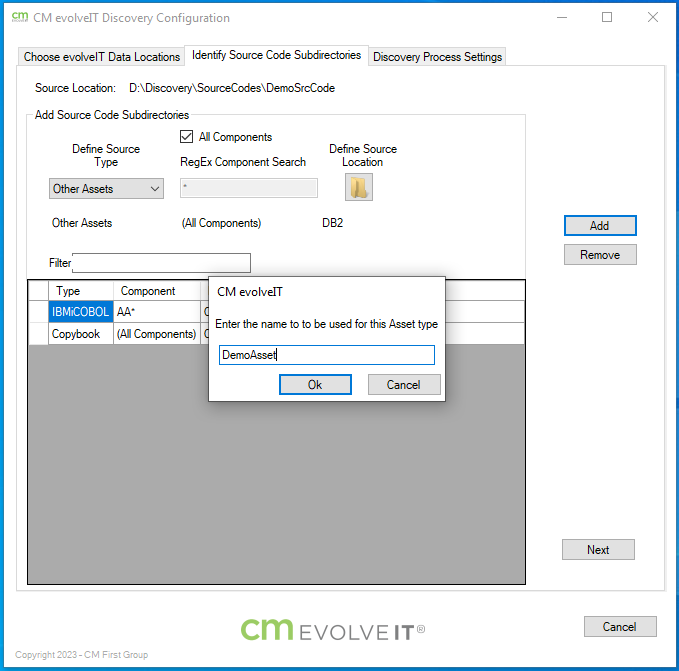679x671 pixels.
Task: Click the Remove button
Action: pos(600,255)
